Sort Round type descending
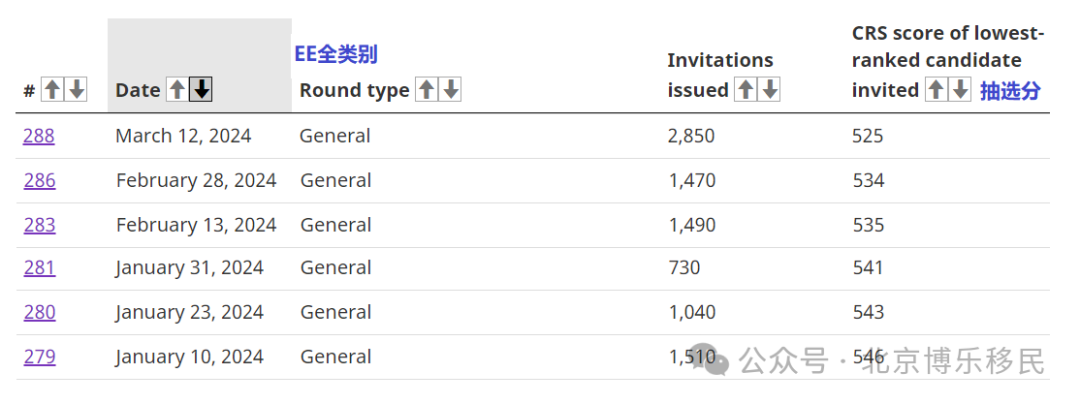 (450, 89)
